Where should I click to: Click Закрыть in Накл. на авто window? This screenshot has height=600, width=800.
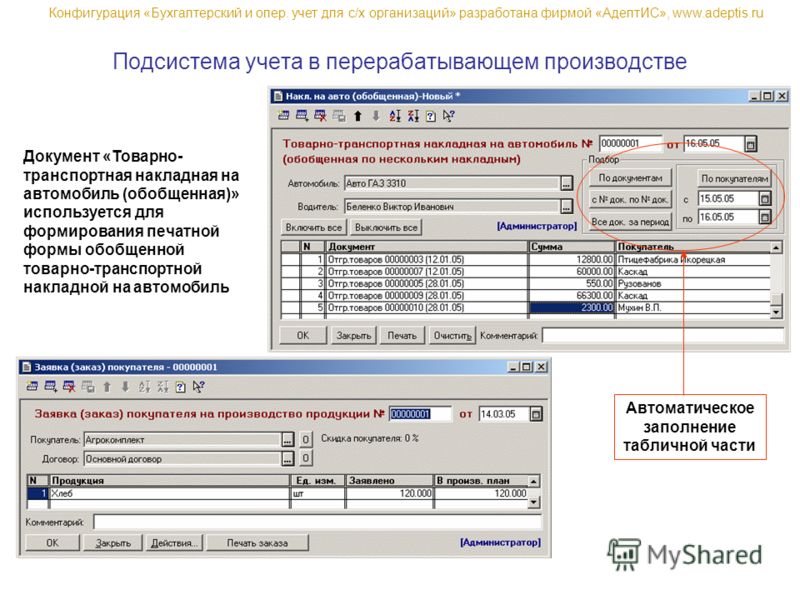(354, 335)
